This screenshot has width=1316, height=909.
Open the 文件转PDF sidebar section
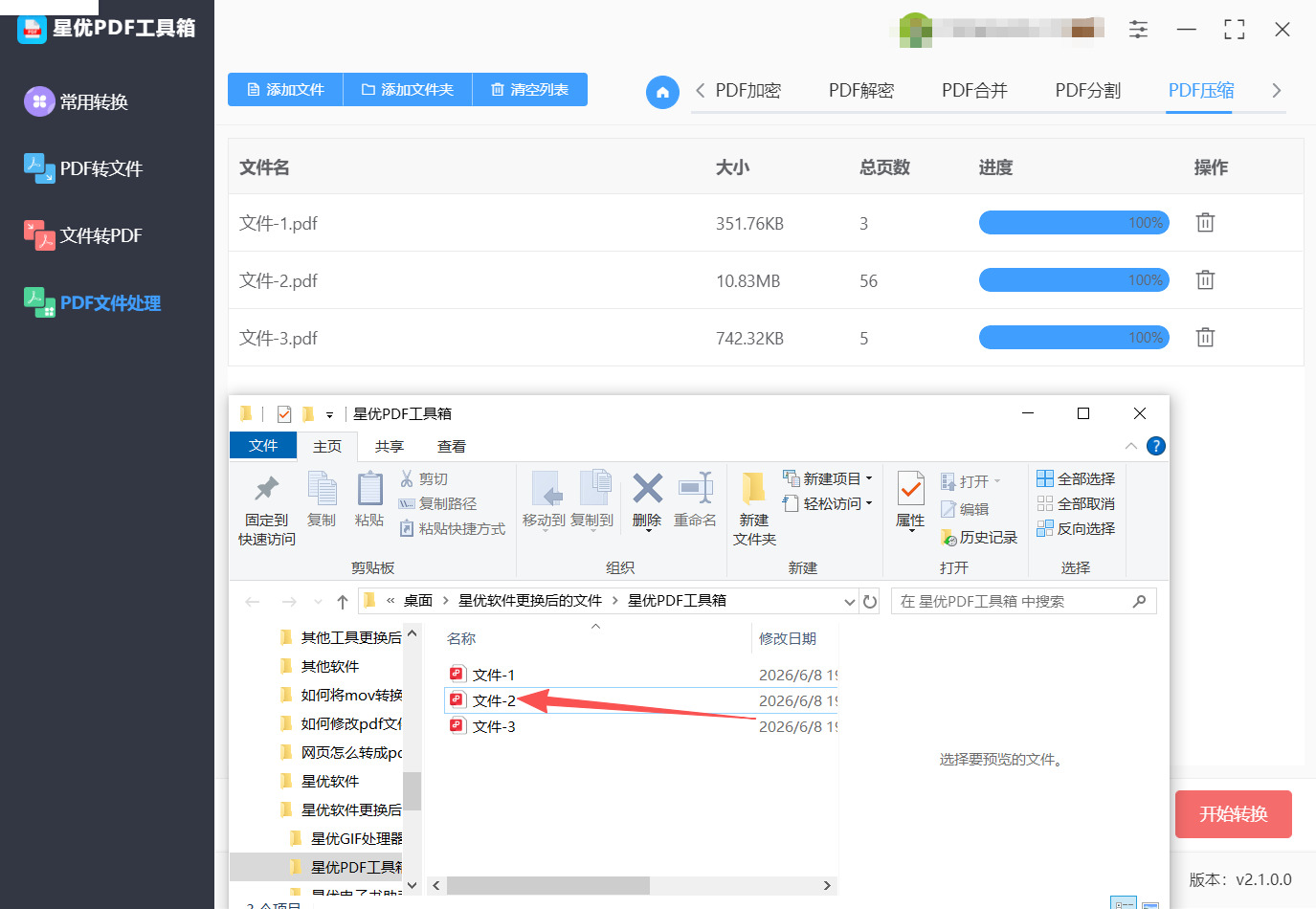pos(83,235)
